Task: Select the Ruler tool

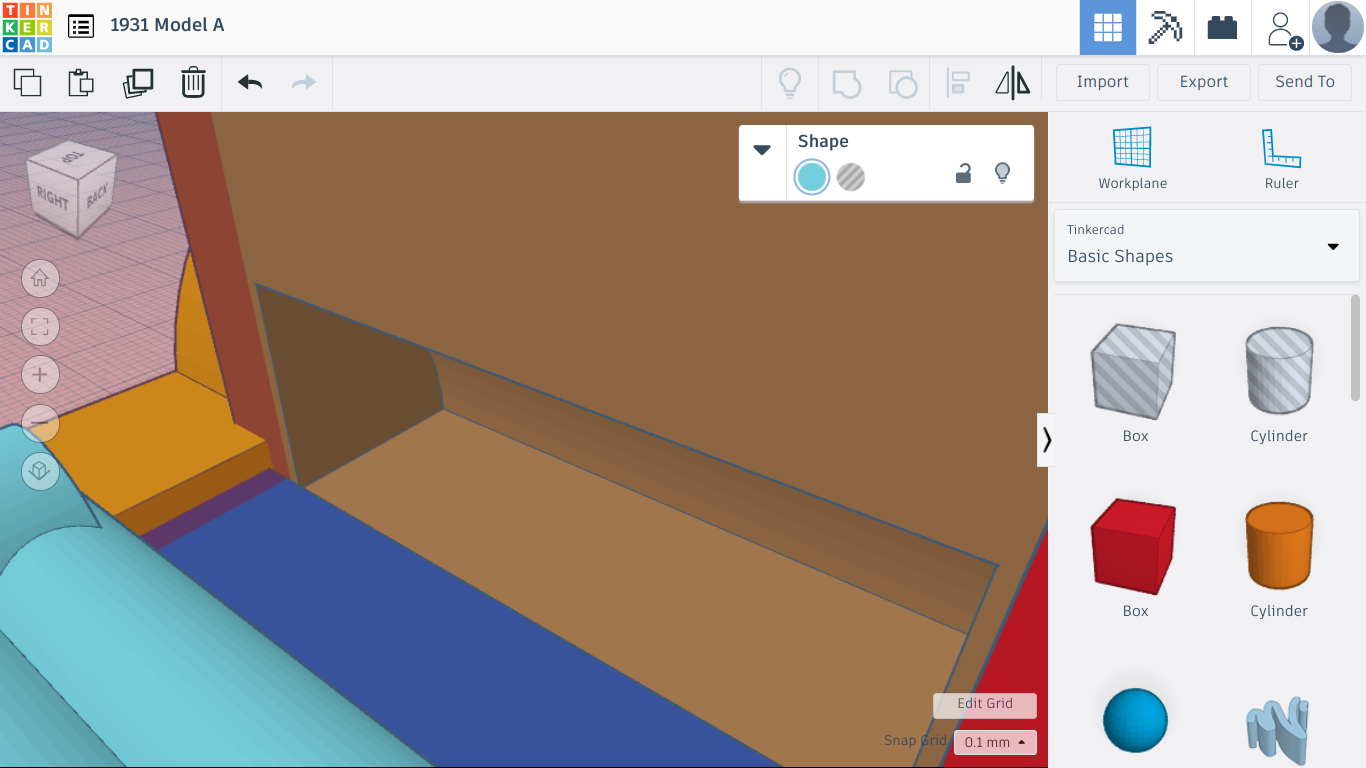Action: tap(1280, 155)
